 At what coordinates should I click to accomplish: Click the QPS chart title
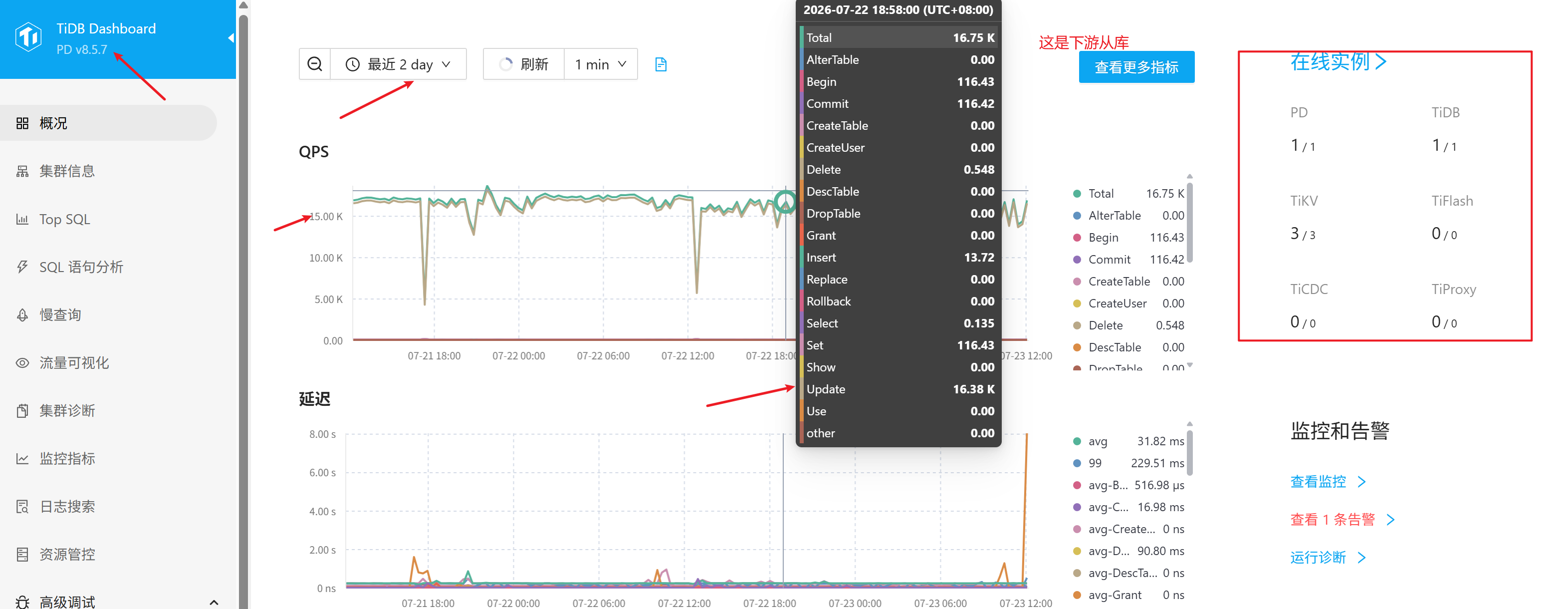tap(313, 152)
